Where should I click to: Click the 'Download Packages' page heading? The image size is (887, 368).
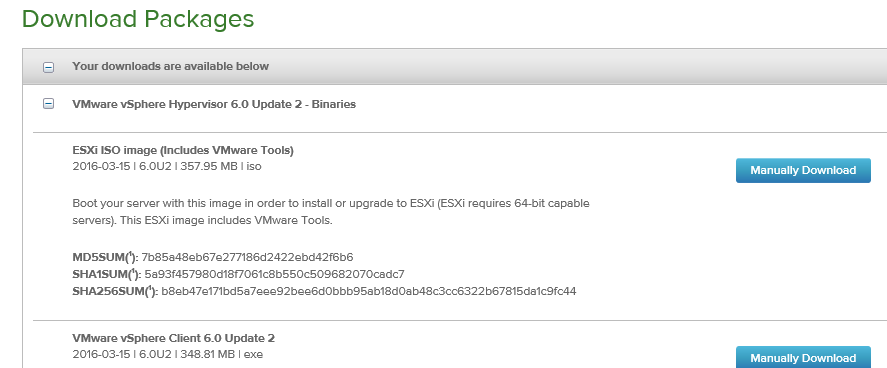coord(138,20)
